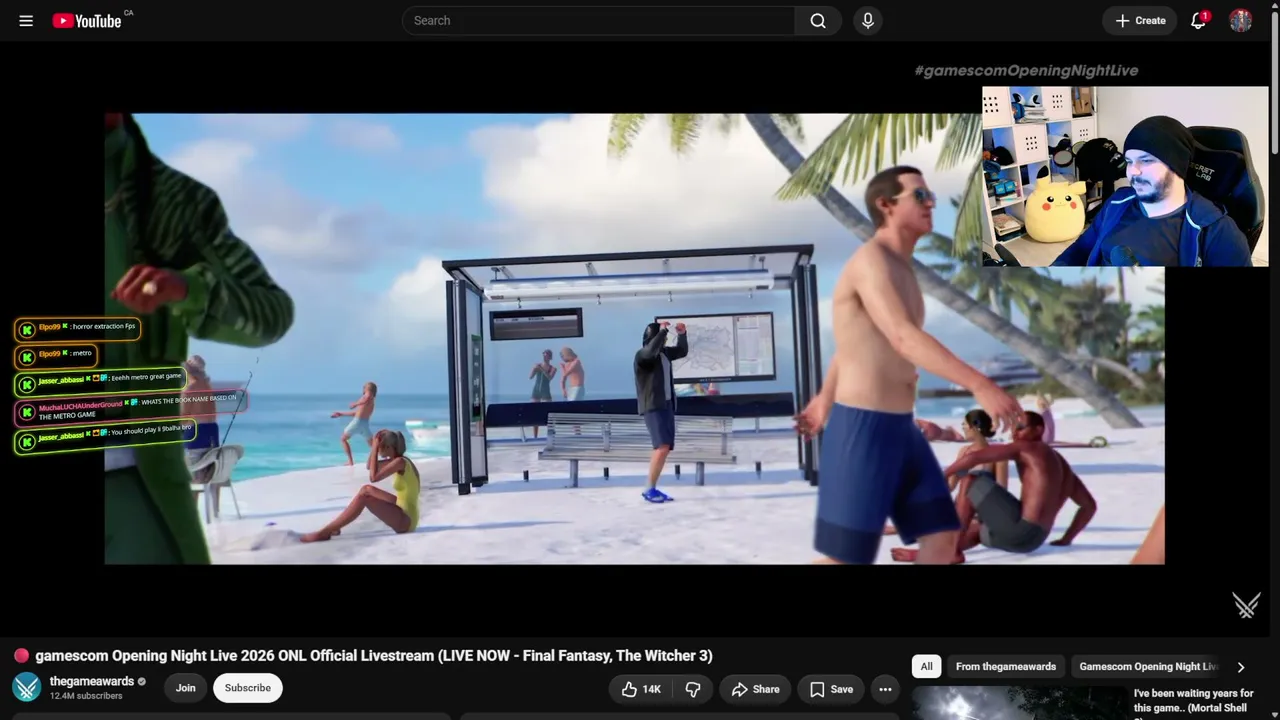Pause the livestream video player

pyautogui.click(x=634, y=338)
